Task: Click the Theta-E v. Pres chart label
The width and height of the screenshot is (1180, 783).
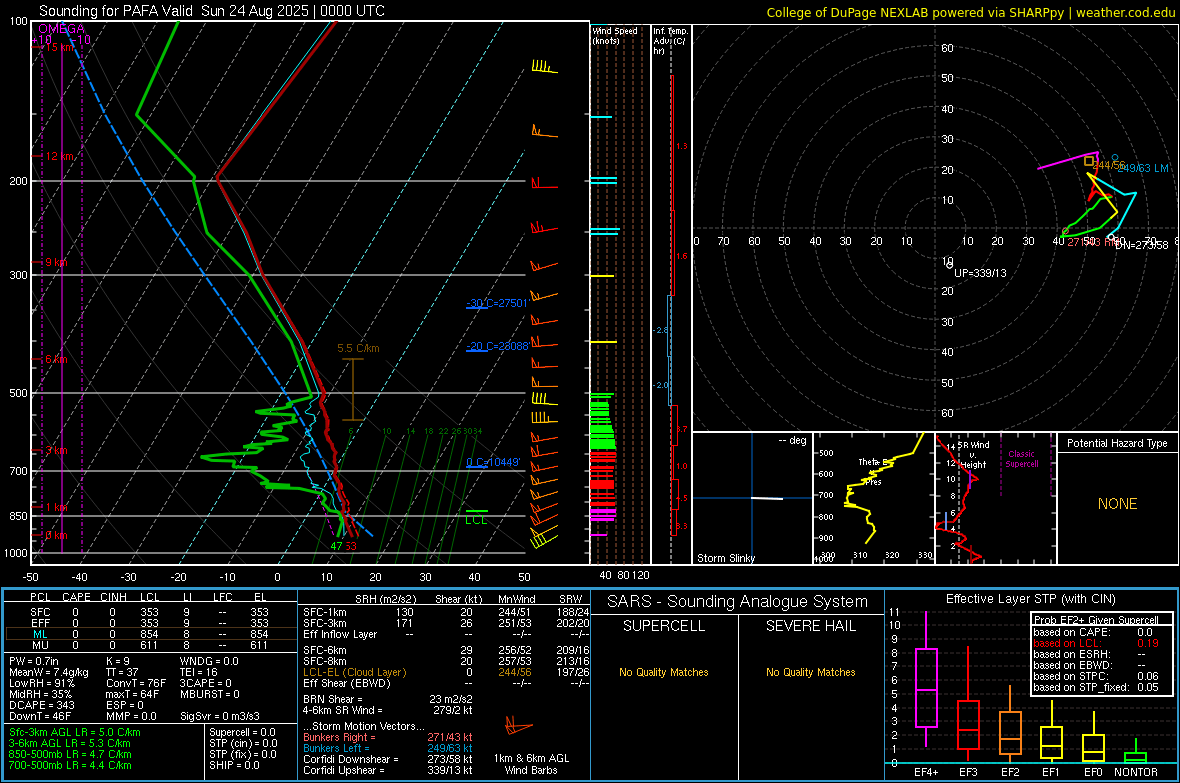Action: coord(872,471)
